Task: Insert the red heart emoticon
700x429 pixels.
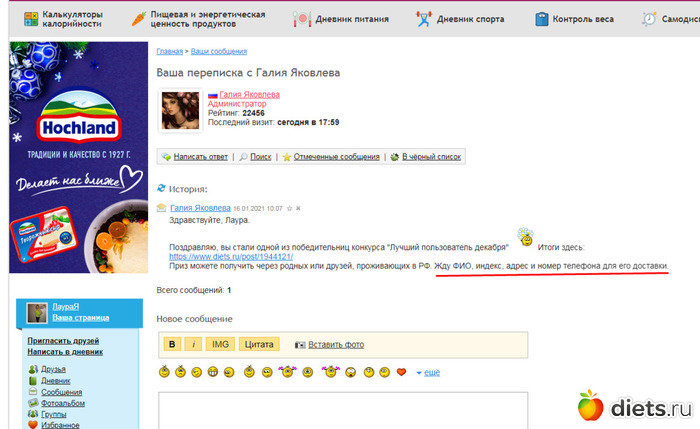Action: point(402,372)
